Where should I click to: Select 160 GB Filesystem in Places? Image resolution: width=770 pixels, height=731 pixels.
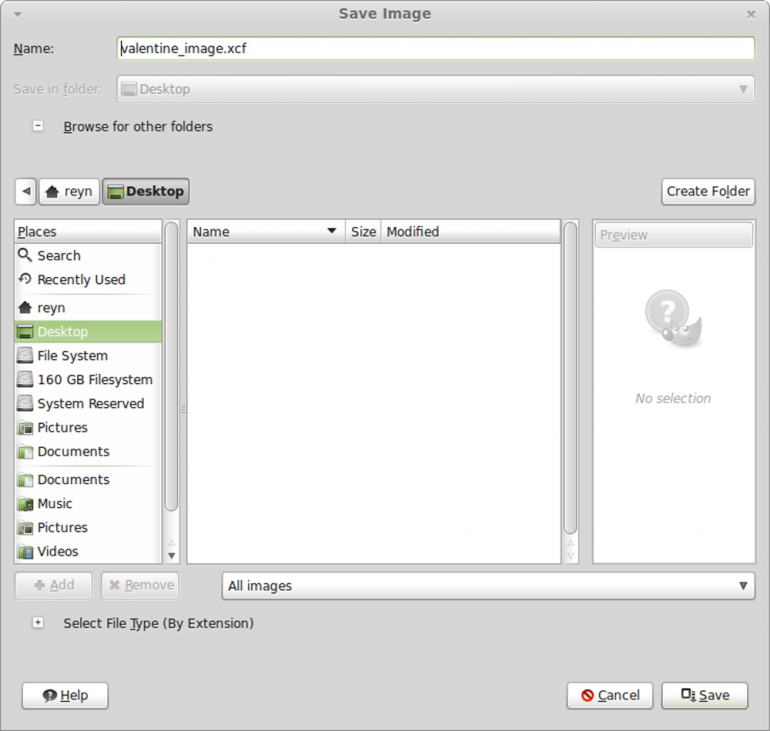88,379
